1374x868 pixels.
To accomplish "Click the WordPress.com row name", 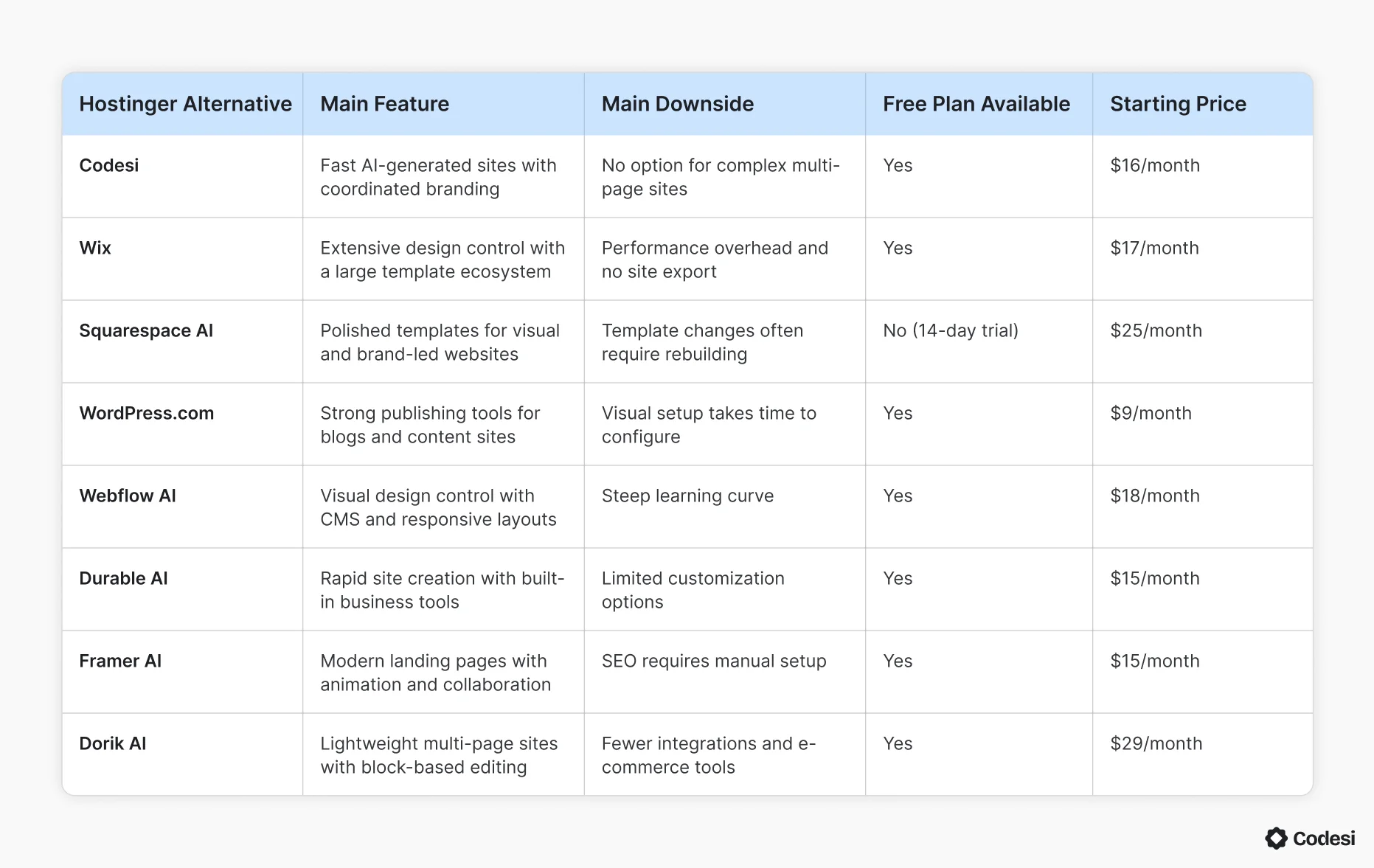I will tap(147, 413).
